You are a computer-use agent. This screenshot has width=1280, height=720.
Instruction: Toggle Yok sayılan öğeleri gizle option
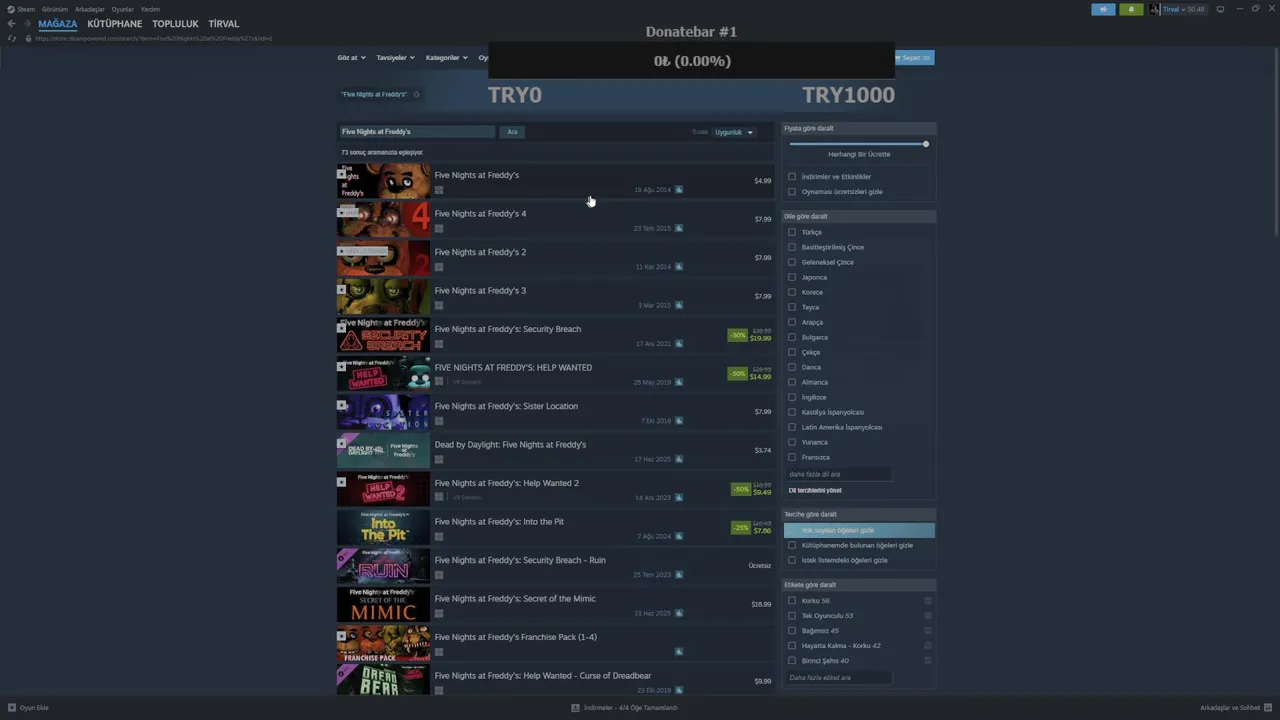pos(860,530)
